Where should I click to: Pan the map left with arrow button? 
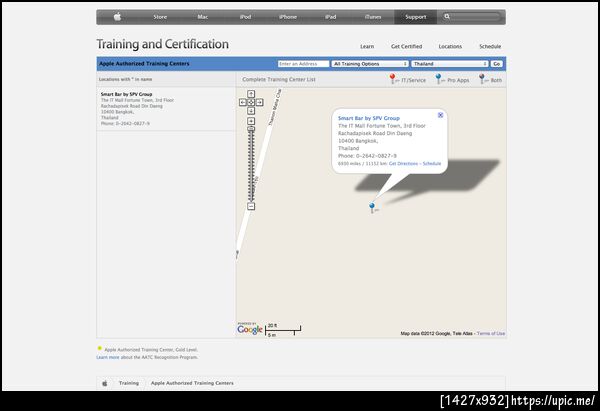click(x=243, y=102)
